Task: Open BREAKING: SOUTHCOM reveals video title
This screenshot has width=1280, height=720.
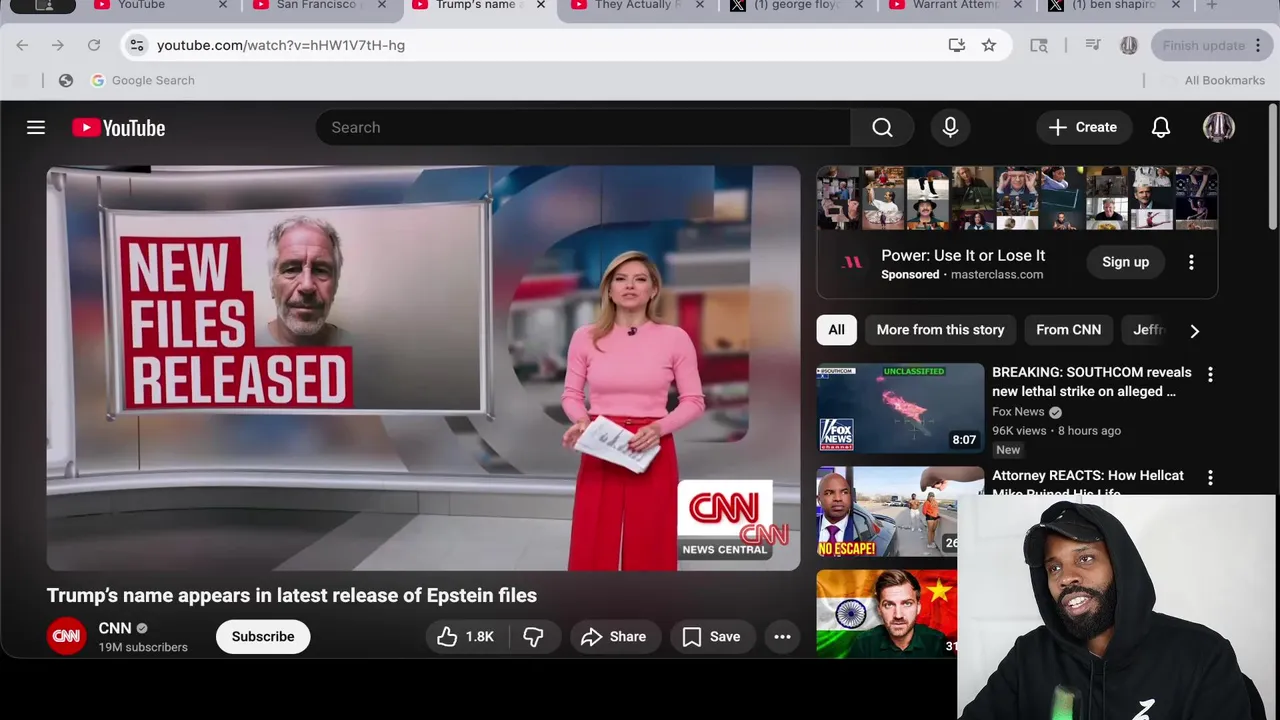Action: [1091, 382]
